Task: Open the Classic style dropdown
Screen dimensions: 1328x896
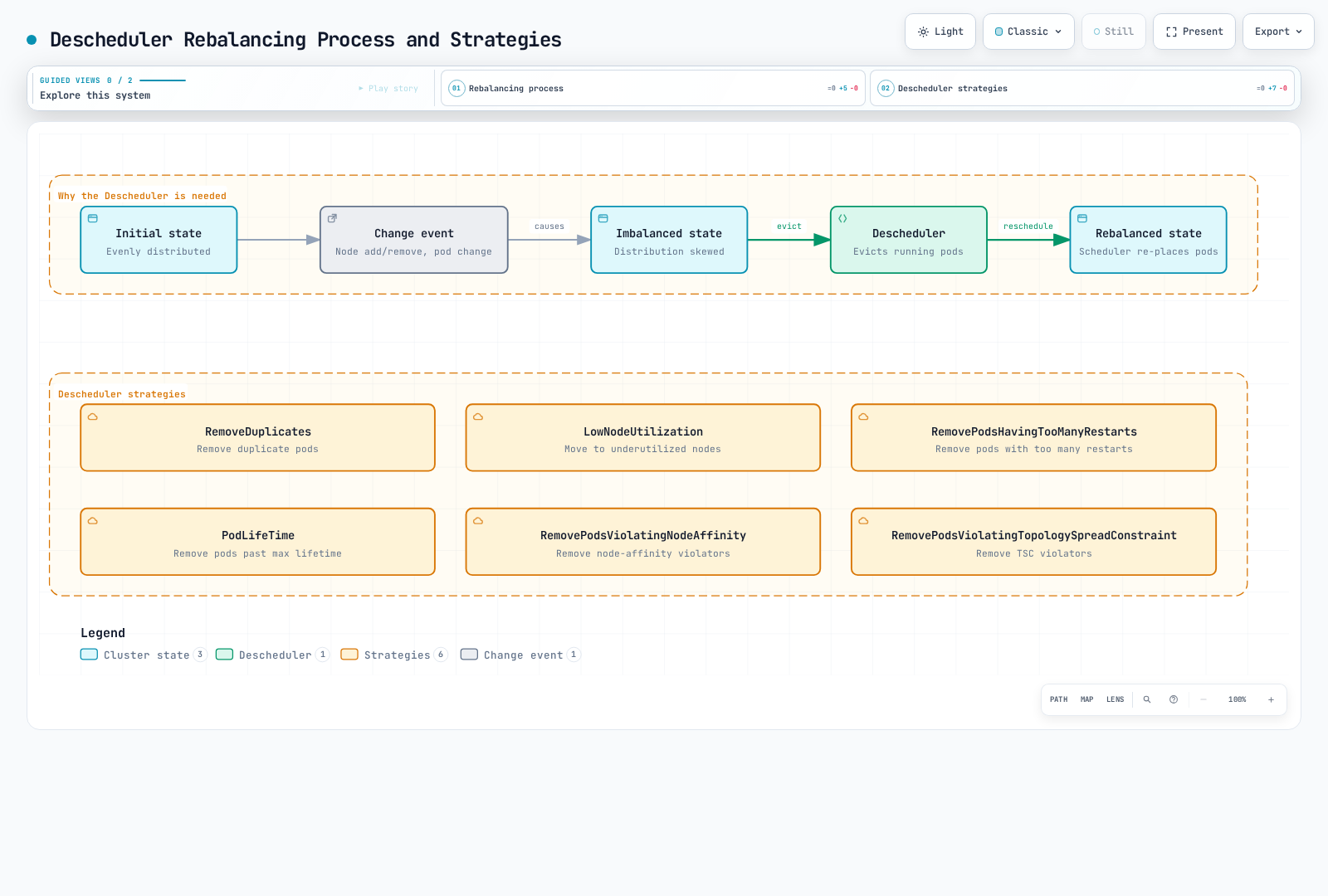Action: pos(1028,32)
